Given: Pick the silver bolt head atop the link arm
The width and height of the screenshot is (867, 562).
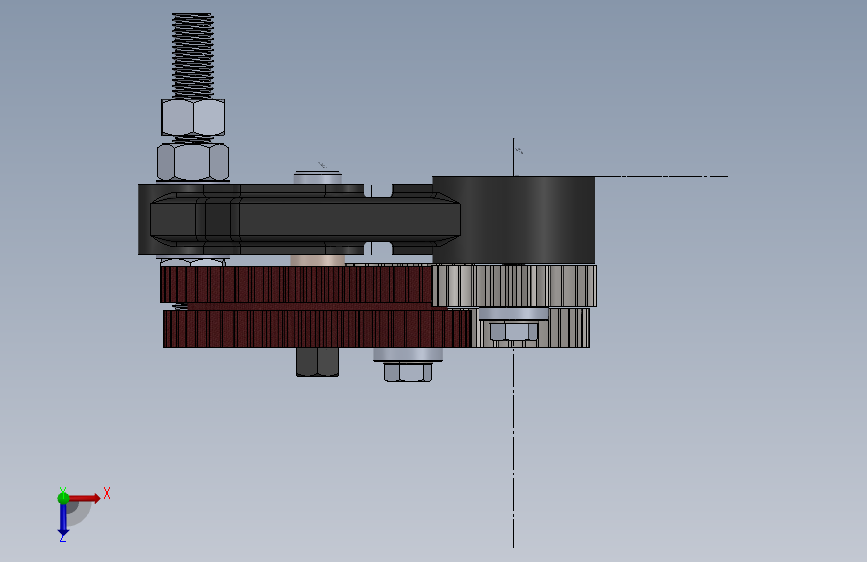Looking at the screenshot, I should [x=317, y=178].
